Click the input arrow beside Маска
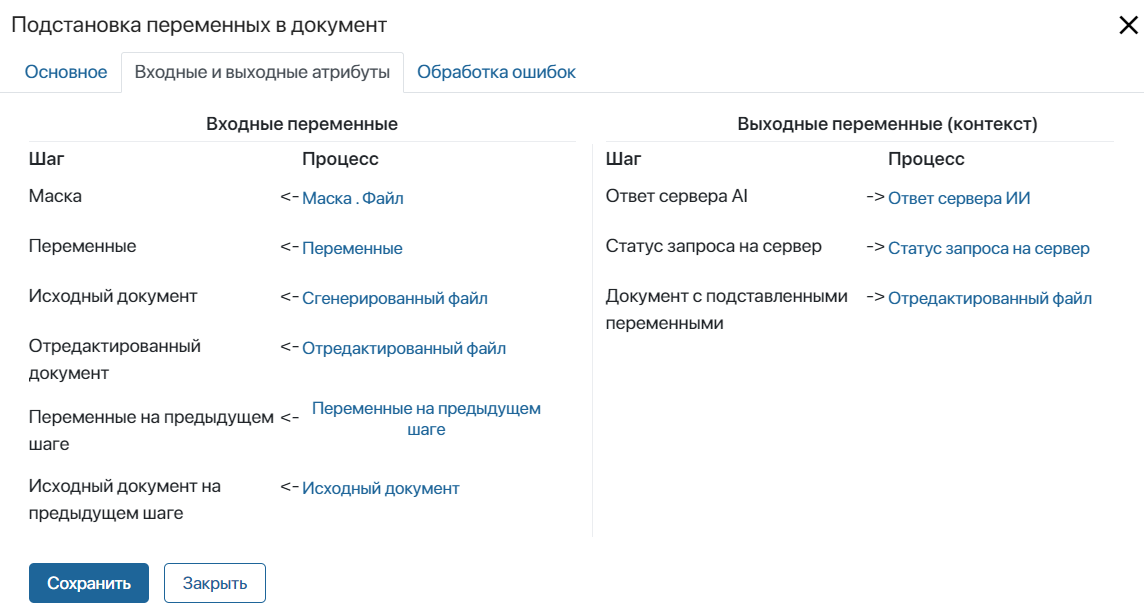Screen dimensions: 1144x611 click(x=288, y=197)
